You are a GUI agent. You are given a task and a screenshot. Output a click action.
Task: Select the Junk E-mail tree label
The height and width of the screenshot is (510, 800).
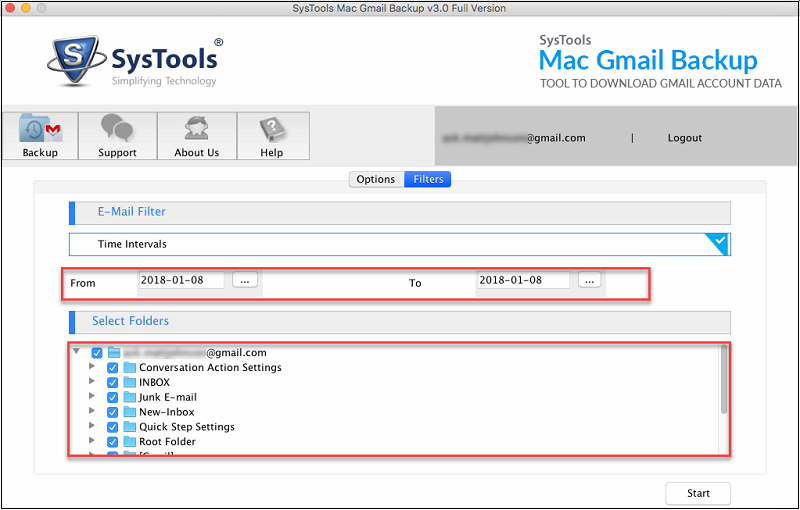click(168, 397)
